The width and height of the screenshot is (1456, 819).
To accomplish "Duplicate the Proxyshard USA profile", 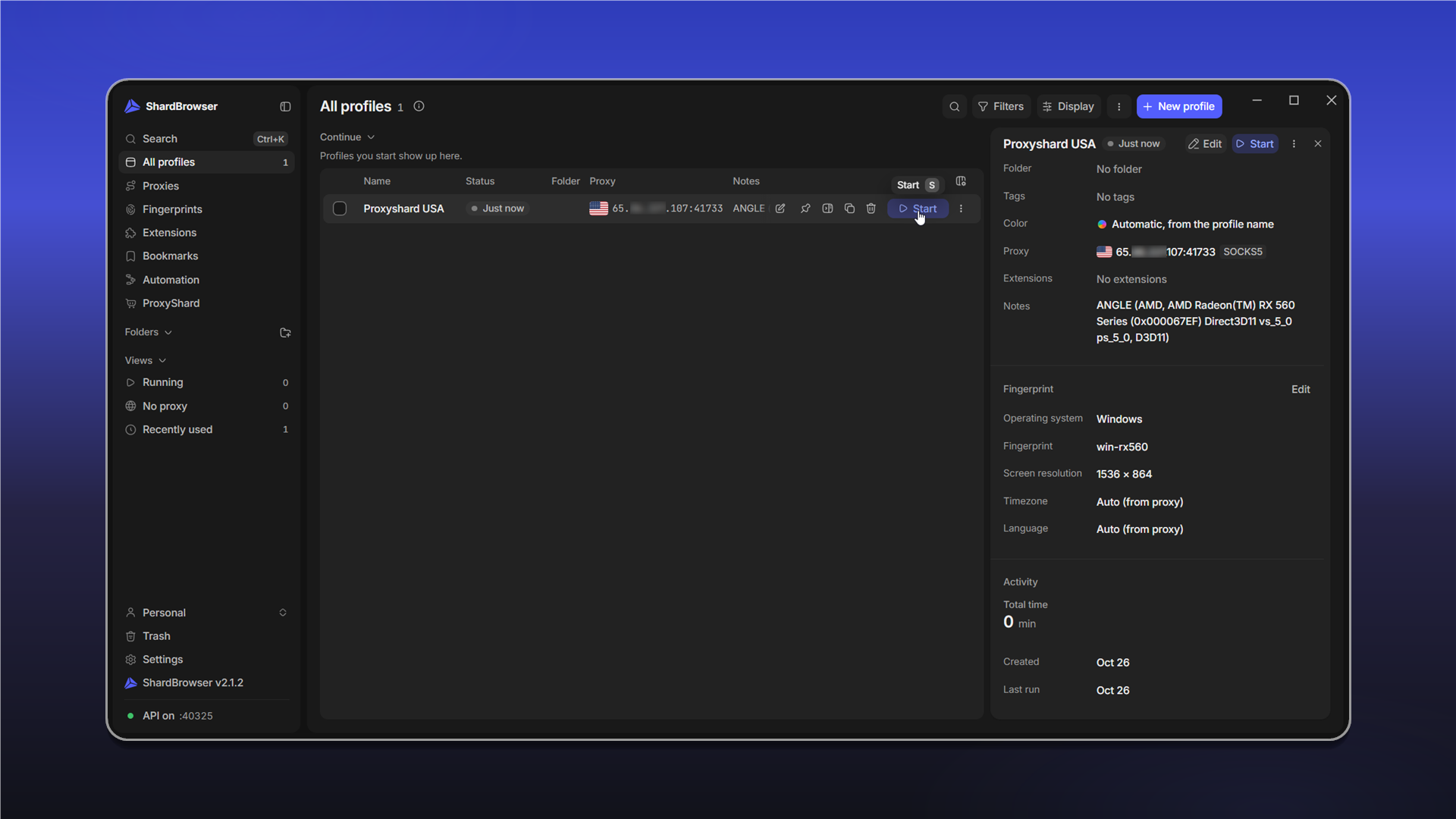I will 849,209.
